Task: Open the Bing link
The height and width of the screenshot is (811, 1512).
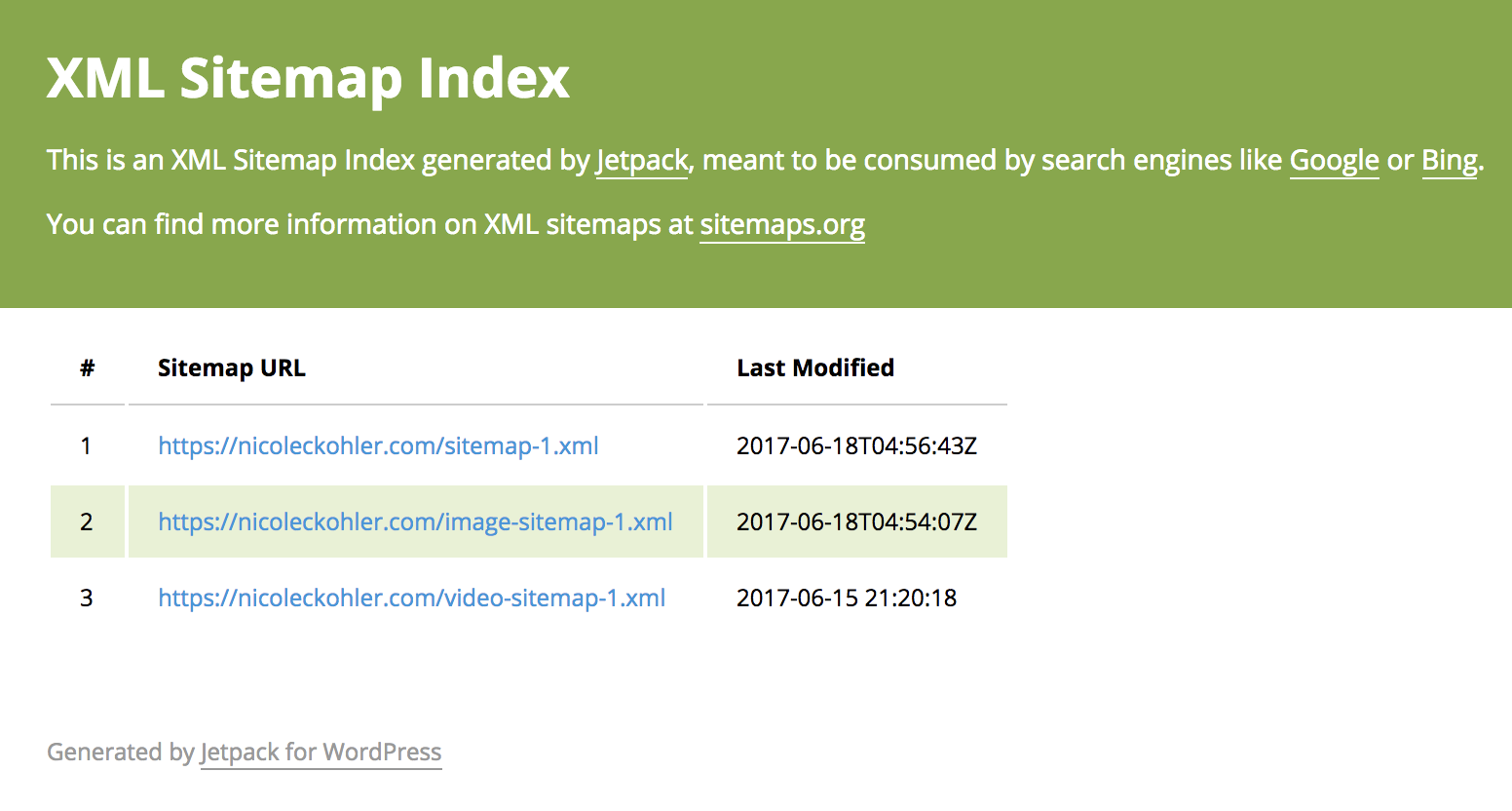Action: [1449, 160]
